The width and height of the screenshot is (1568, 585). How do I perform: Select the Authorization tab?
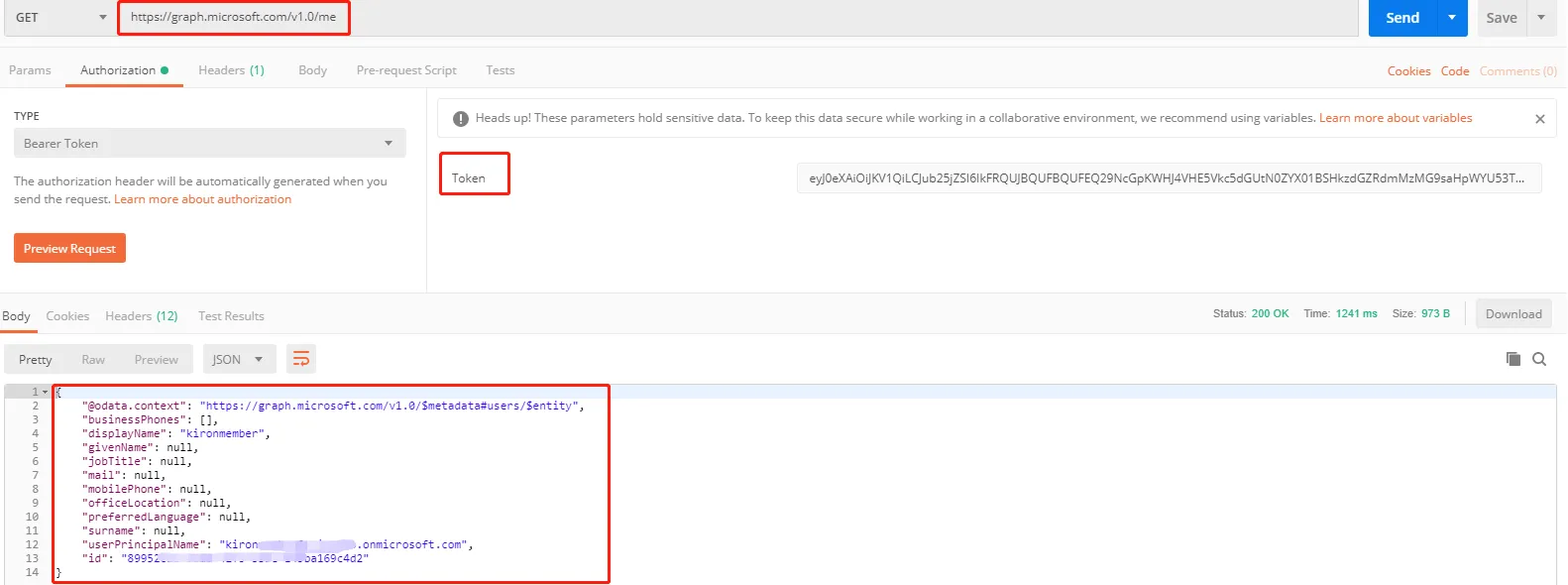click(x=124, y=70)
